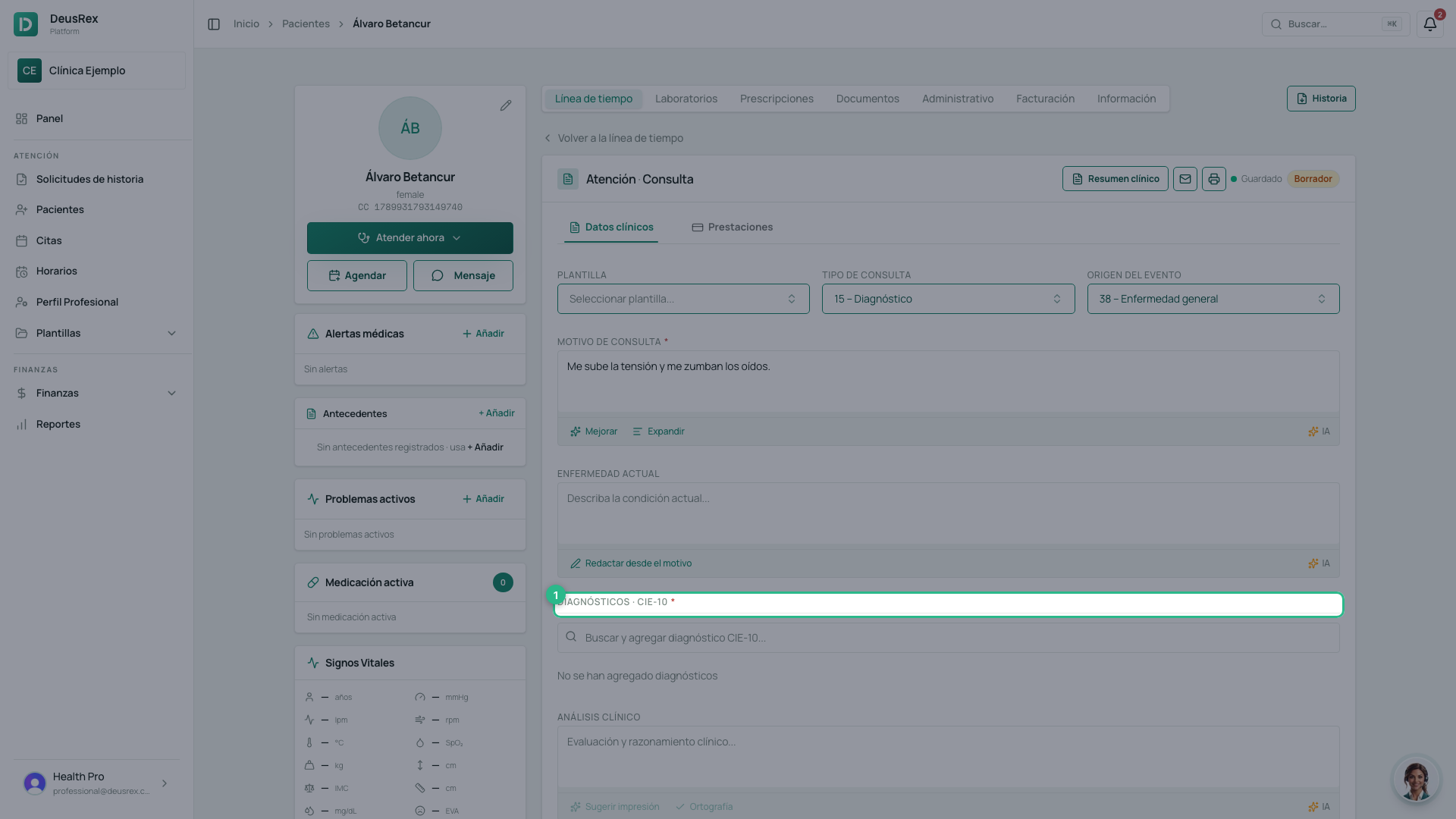
Task: Change Tipo de consulta dropdown
Action: [x=948, y=299]
